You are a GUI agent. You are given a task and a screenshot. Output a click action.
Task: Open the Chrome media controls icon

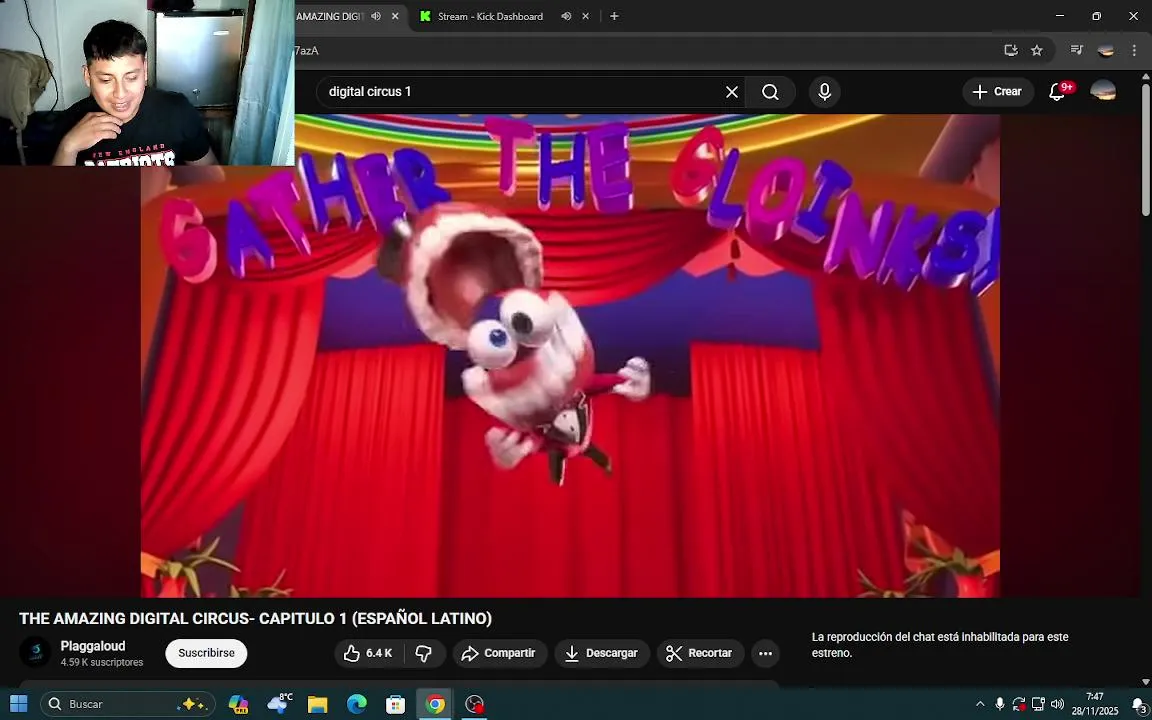pyautogui.click(x=1076, y=50)
